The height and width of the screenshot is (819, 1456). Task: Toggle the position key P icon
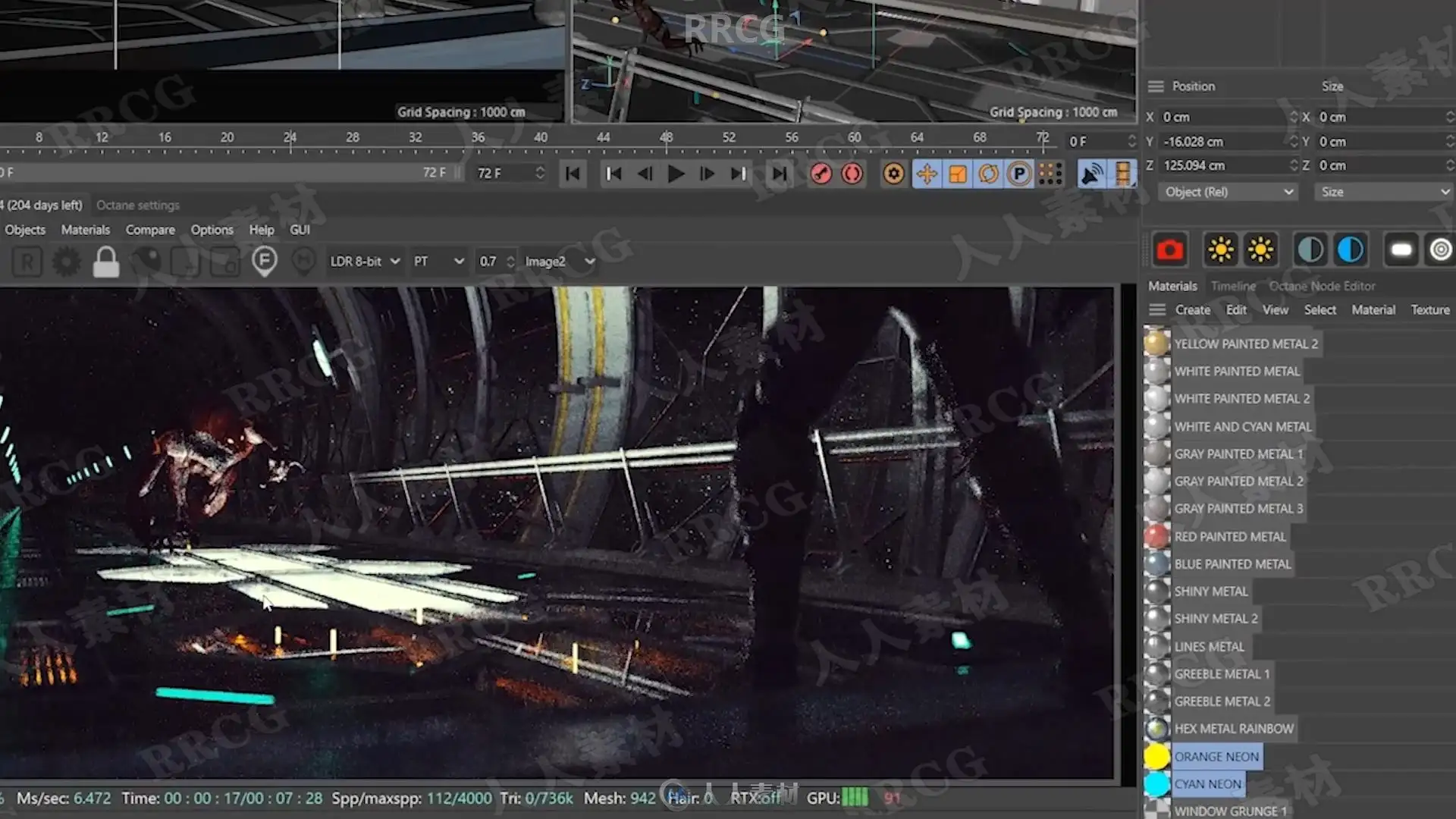tap(1020, 174)
